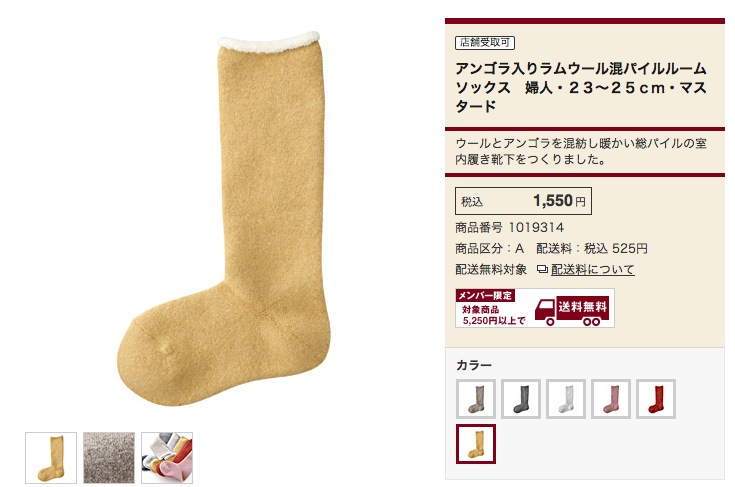This screenshot has height=487, width=735.
Task: Select the beige sock color swatch
Action: (x=476, y=399)
